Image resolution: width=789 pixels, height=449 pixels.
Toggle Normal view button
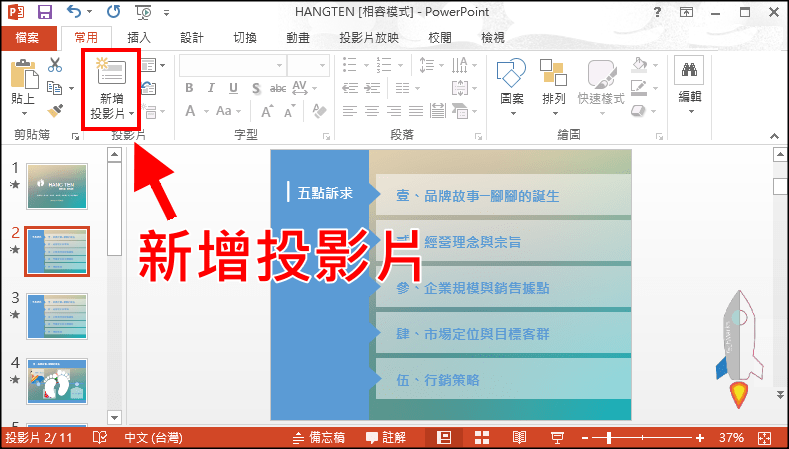coord(443,437)
